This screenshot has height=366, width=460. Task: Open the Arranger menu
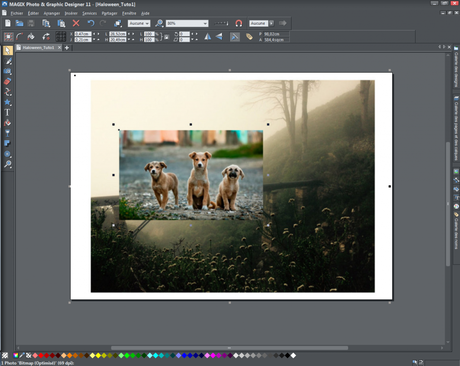pos(52,13)
